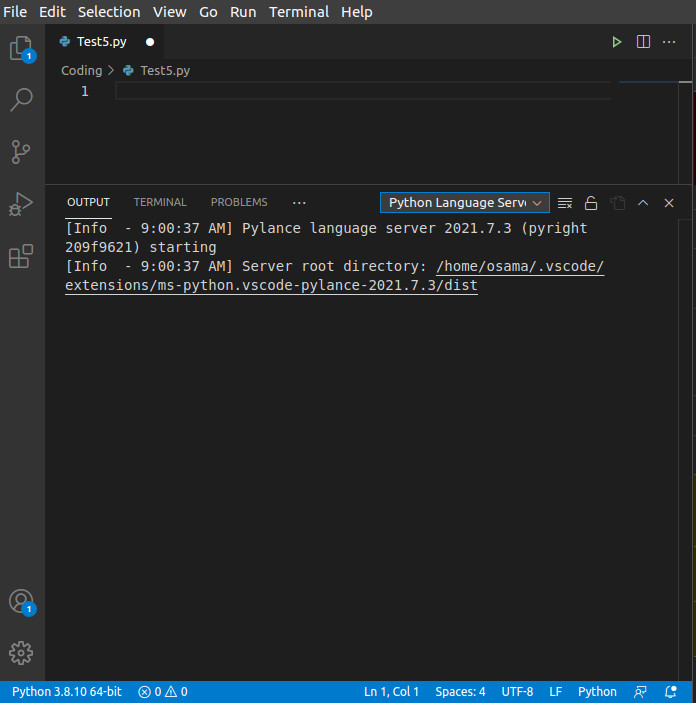
Task: Change end of line sequence LF
Action: pos(555,692)
